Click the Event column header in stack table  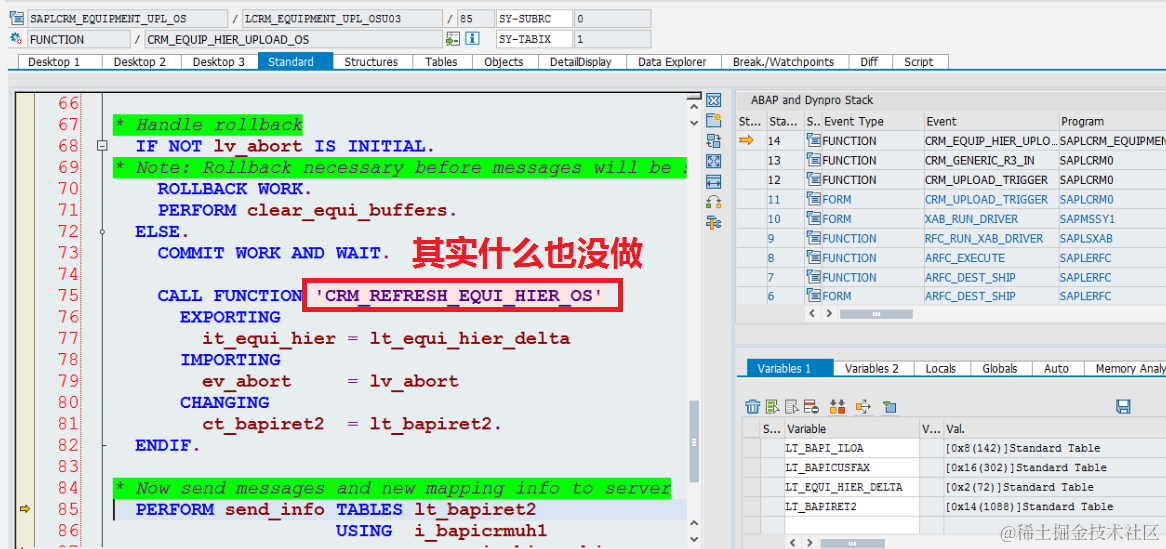(x=991, y=121)
